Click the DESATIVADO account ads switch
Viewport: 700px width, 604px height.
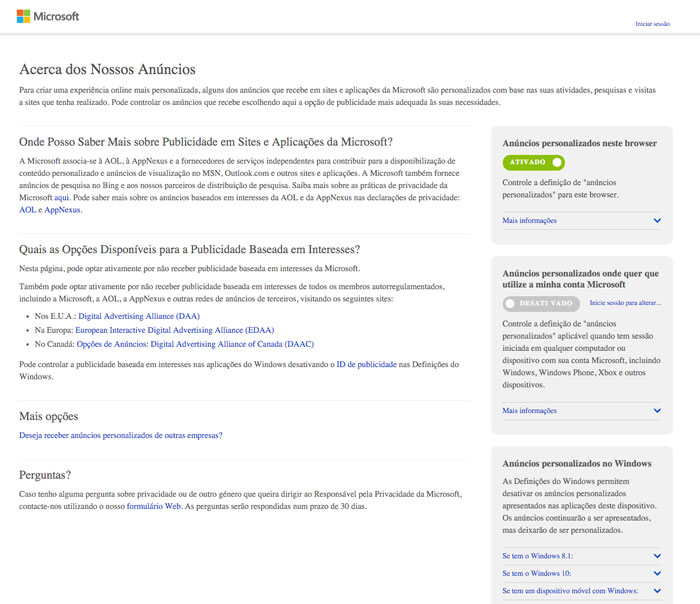point(541,304)
